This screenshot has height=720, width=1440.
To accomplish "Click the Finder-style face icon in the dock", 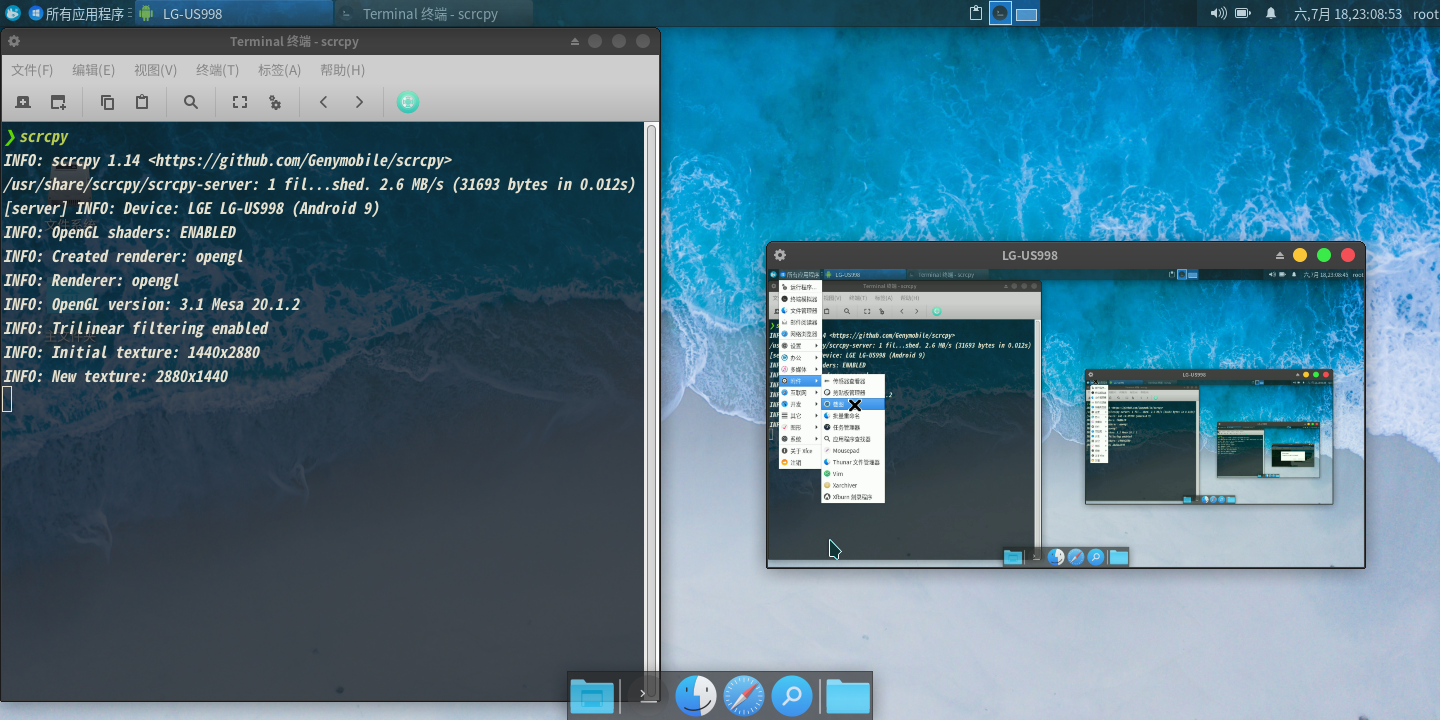I will tap(696, 696).
